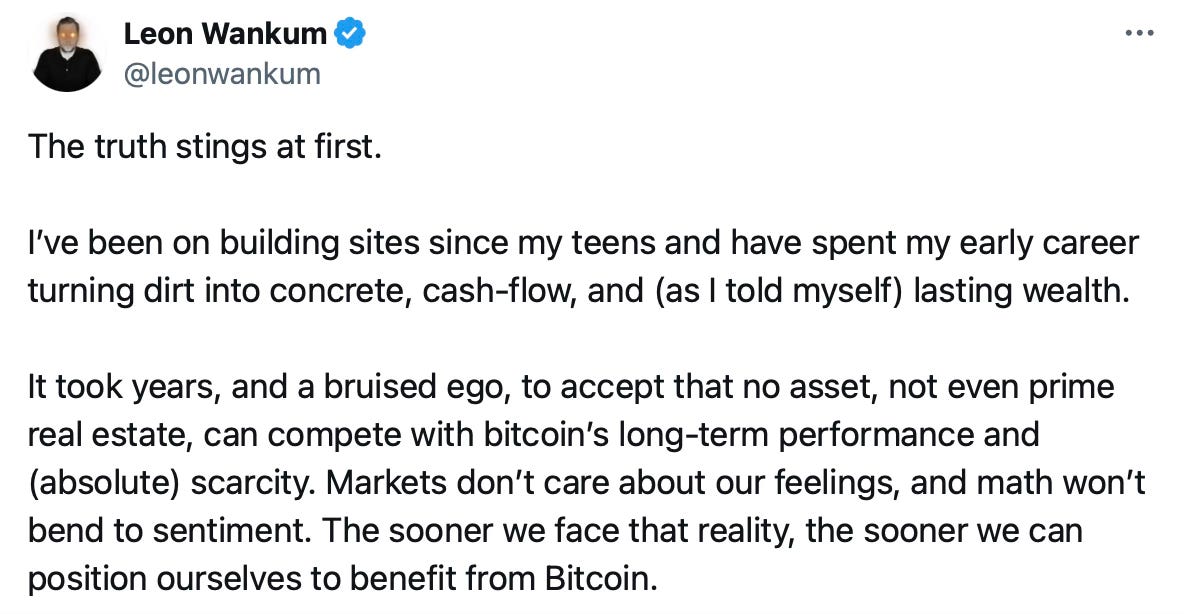Click the line starting 'real estate, can compete'
Image resolution: width=1184 pixels, height=614 pixels.
[x=534, y=435]
